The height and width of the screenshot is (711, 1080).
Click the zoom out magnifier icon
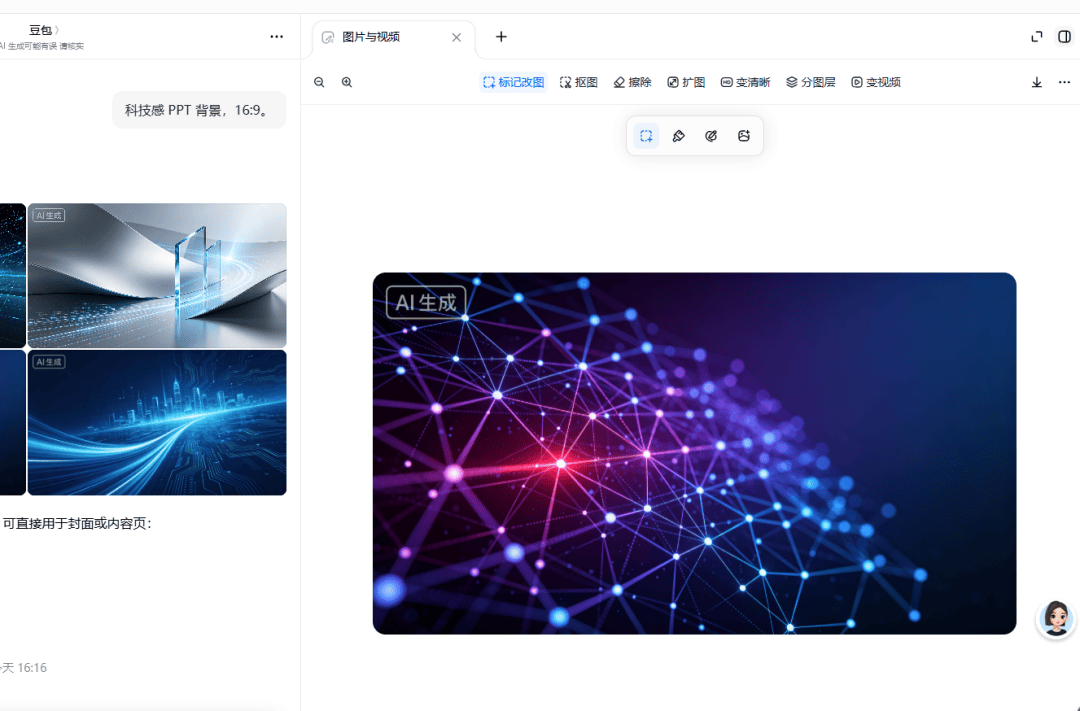(319, 82)
